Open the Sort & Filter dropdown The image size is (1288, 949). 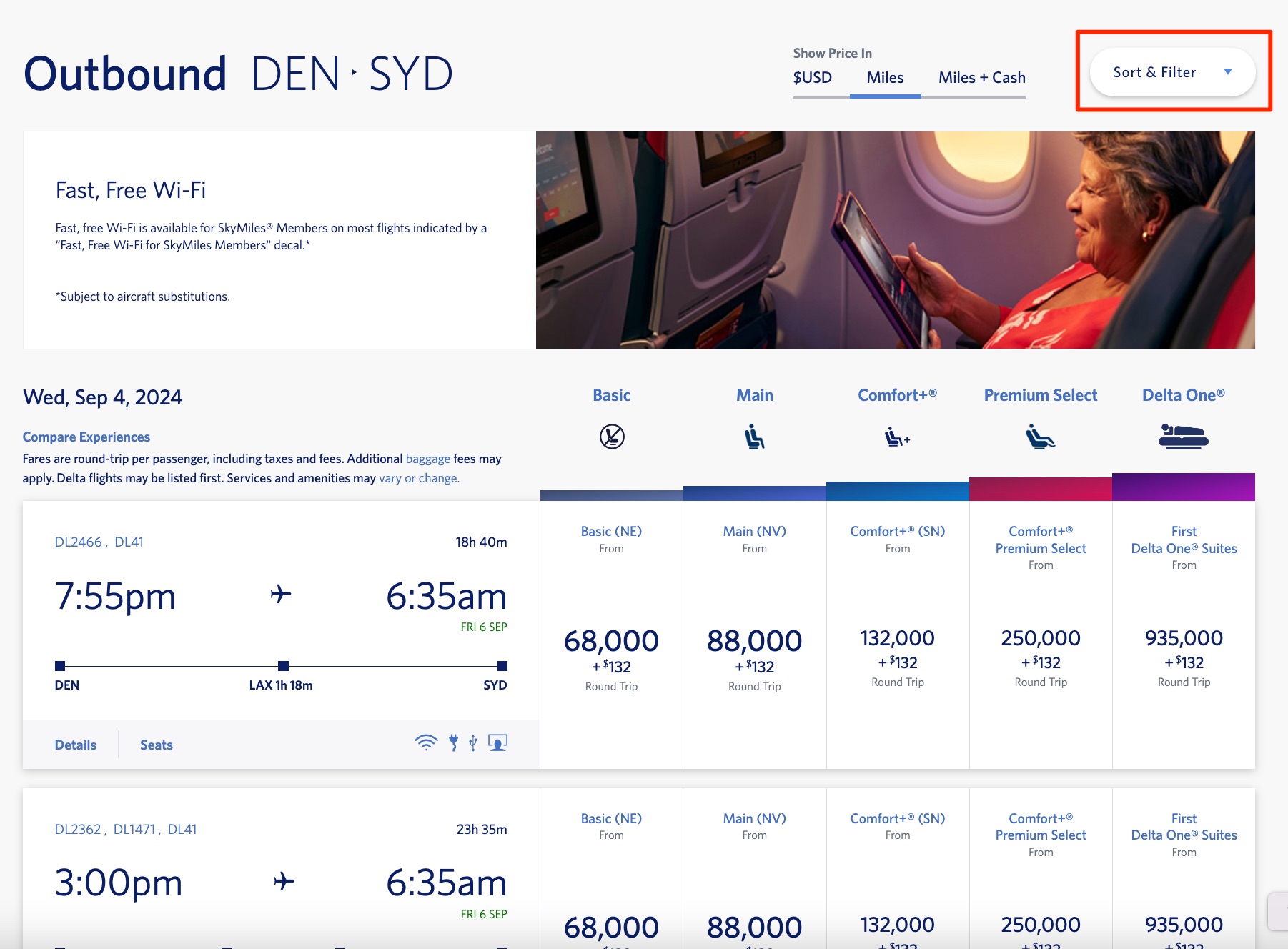point(1172,71)
